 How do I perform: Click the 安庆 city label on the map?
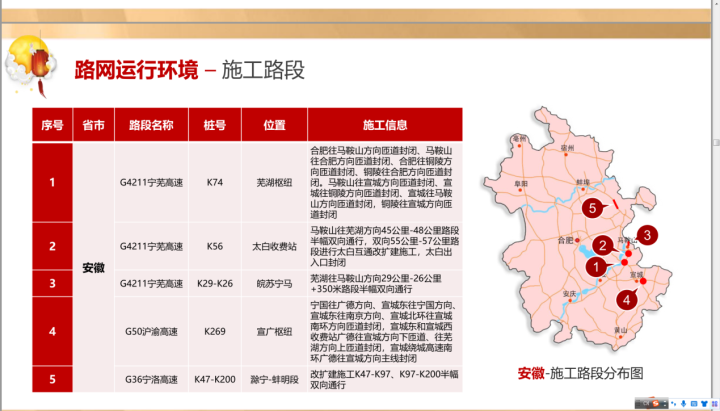569,293
